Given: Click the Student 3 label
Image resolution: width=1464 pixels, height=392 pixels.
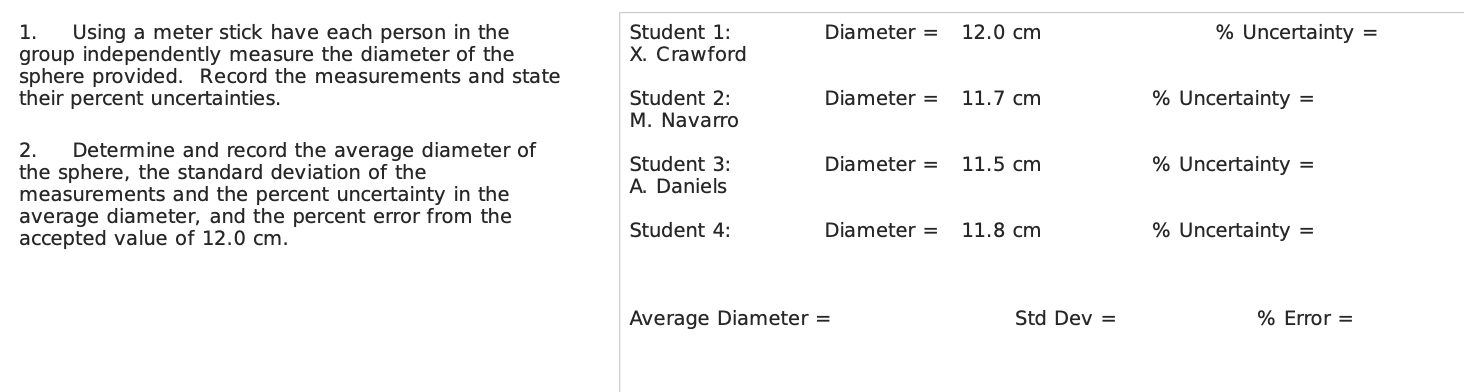Looking at the screenshot, I should (x=680, y=164).
